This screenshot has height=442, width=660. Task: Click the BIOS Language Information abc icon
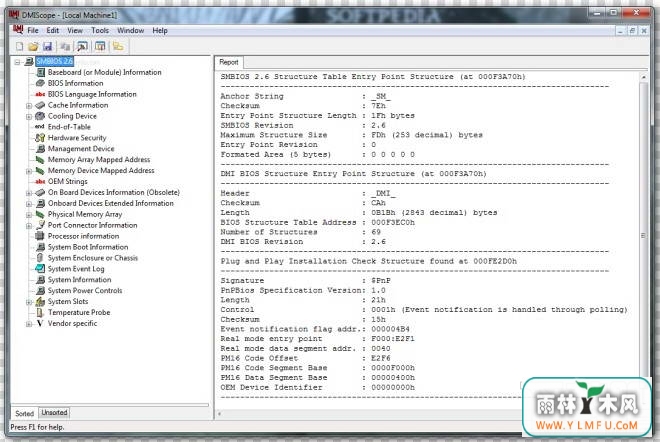(40, 94)
